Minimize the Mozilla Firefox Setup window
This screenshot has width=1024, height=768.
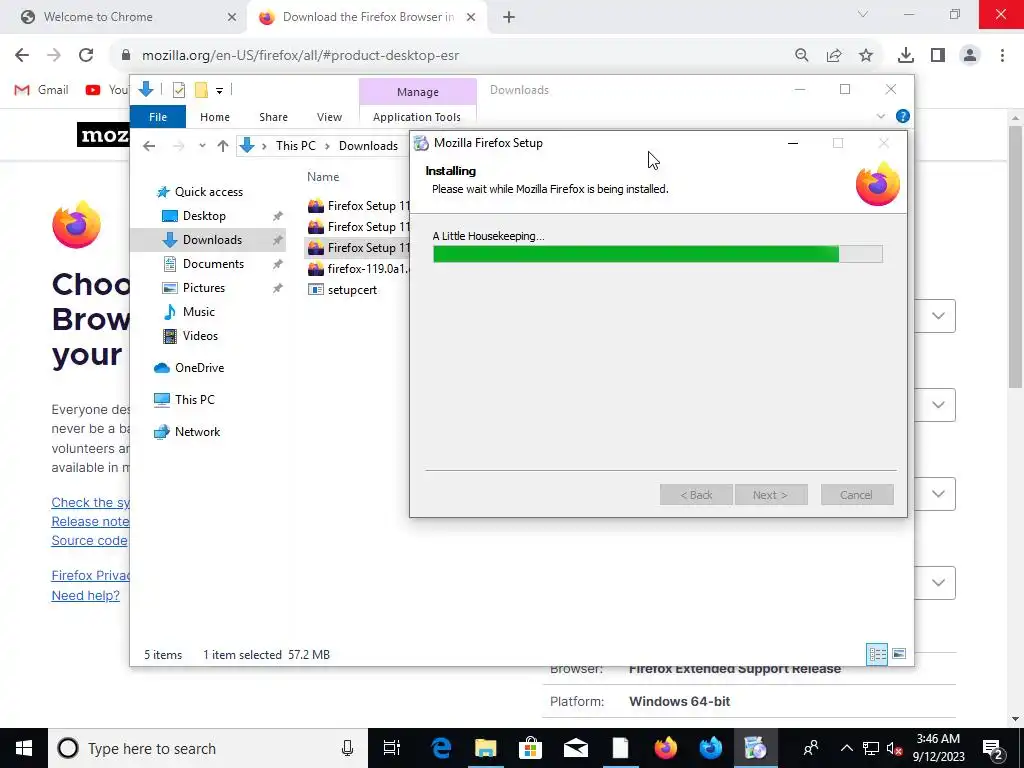793,143
